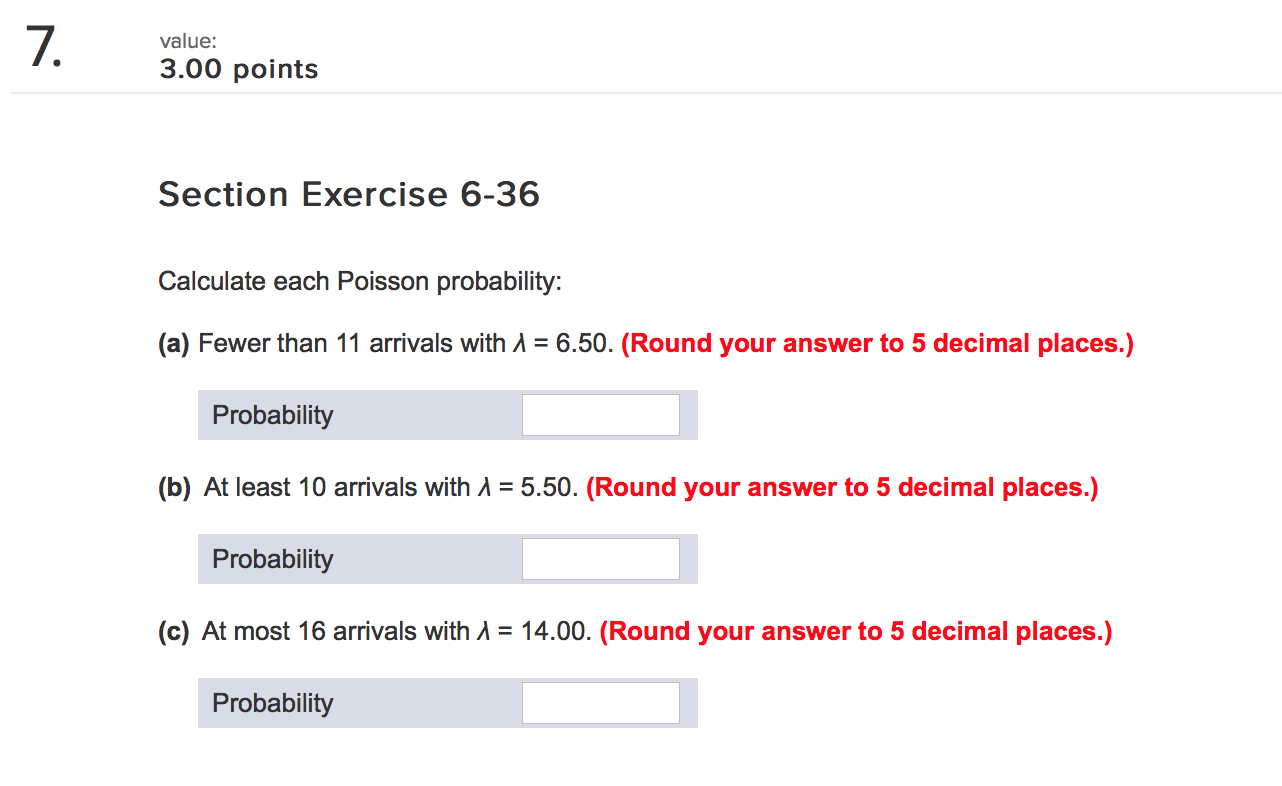Select the (c) question marker
1282x786 pixels.
(x=174, y=631)
